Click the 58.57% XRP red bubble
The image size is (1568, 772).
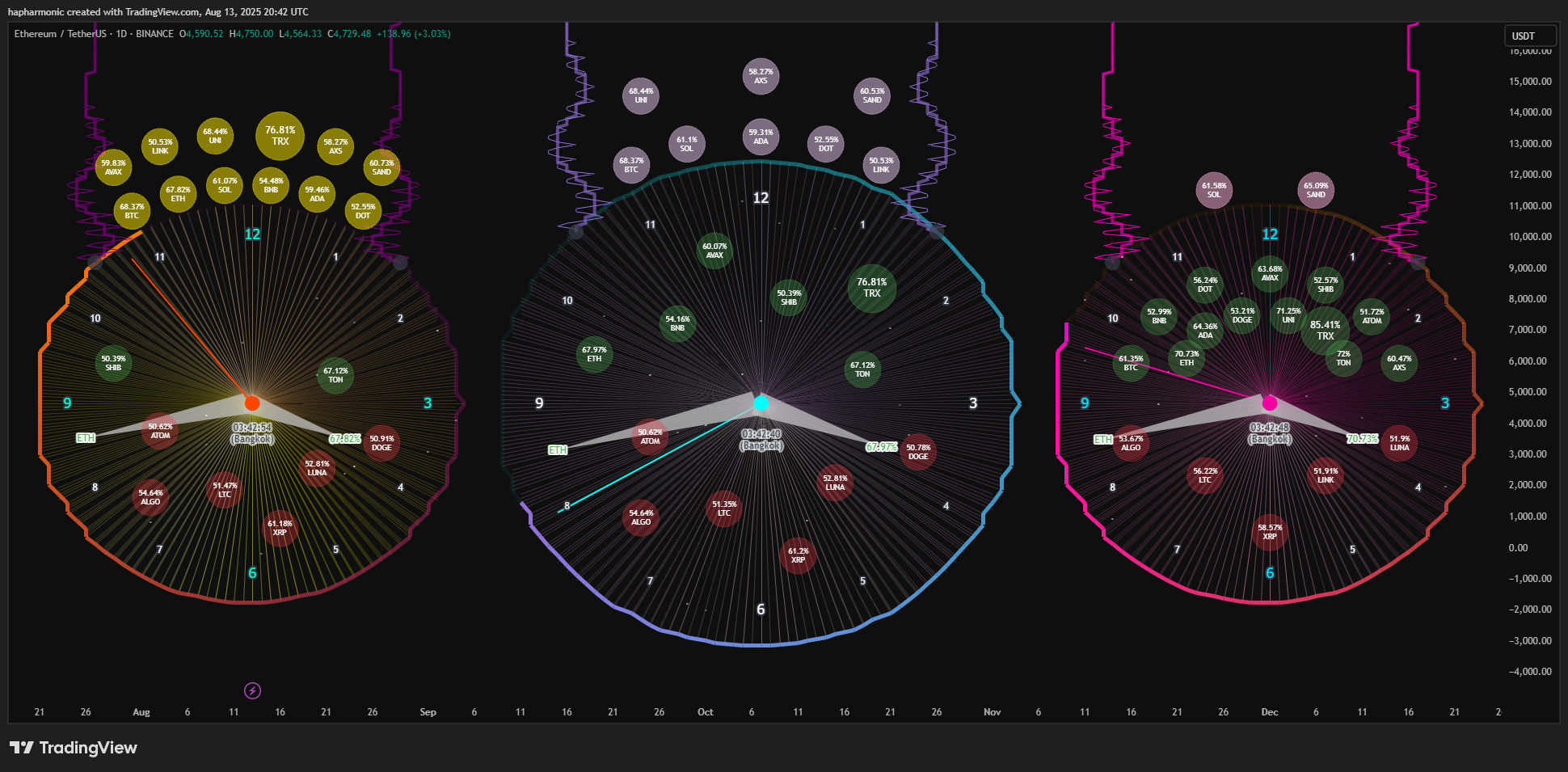click(x=1270, y=532)
